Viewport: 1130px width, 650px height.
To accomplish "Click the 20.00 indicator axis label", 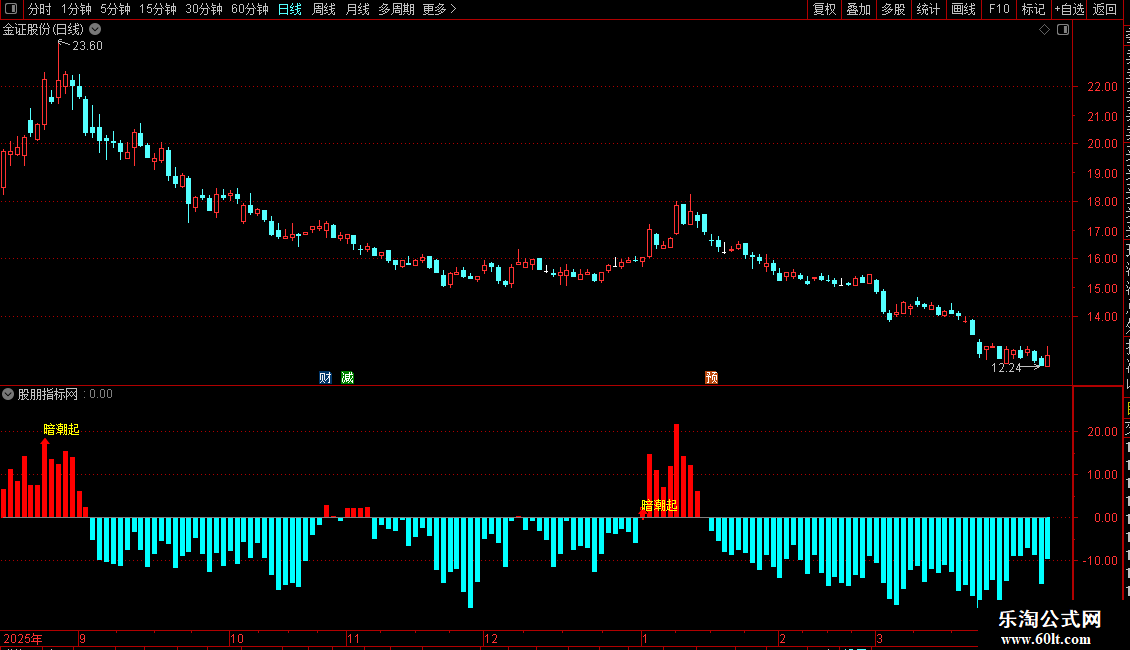I will point(1102,432).
